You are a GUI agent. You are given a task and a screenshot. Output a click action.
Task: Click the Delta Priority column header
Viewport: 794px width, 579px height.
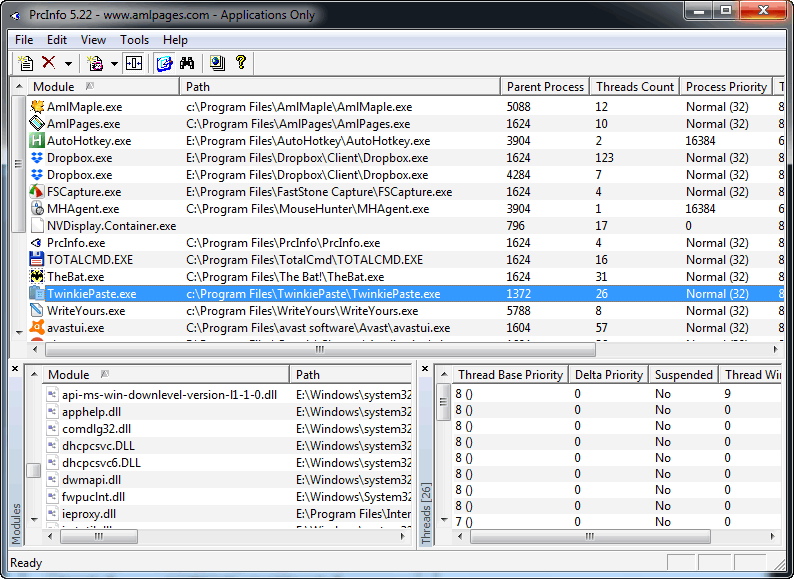click(x=609, y=375)
